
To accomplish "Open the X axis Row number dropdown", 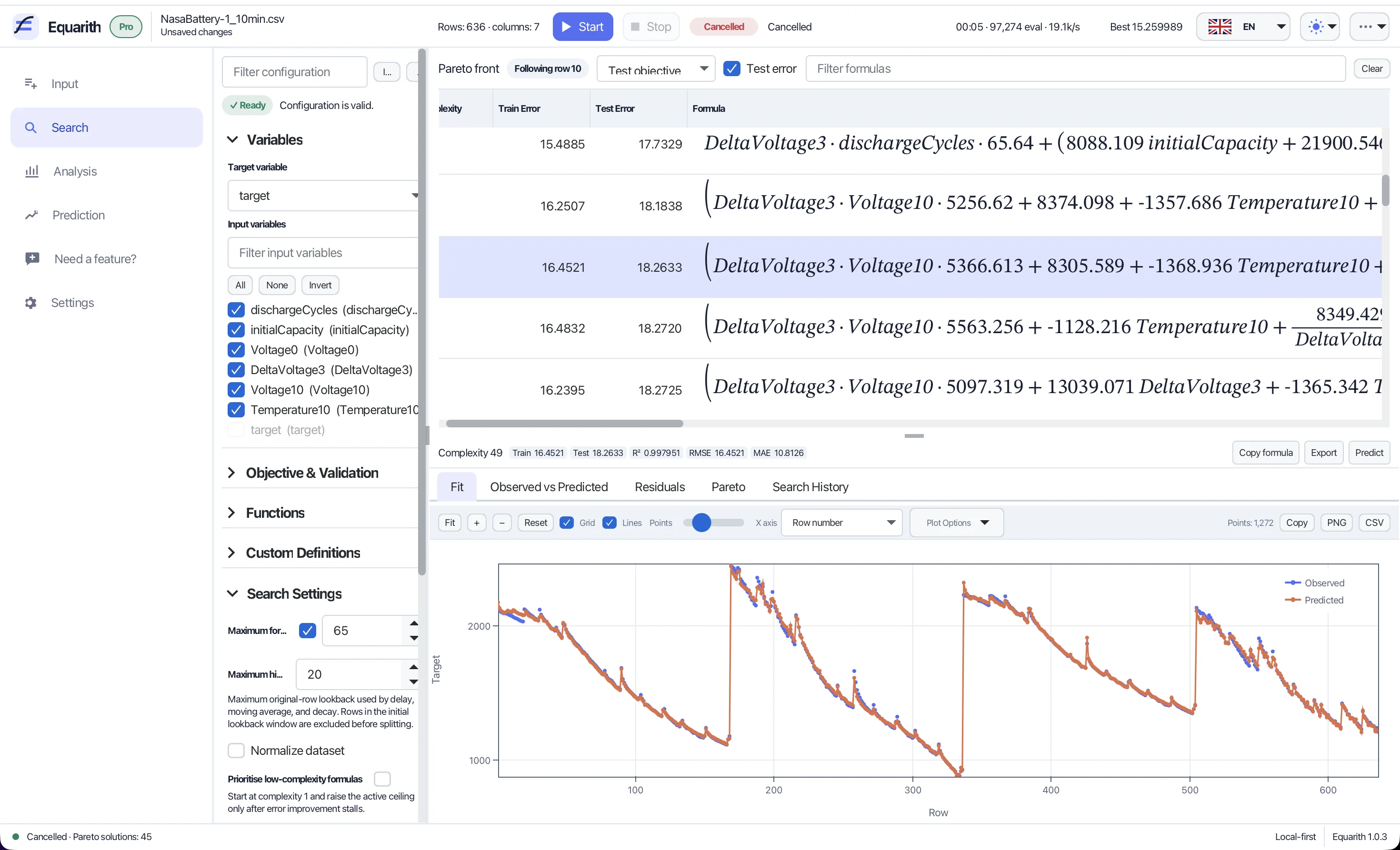I will pos(841,523).
